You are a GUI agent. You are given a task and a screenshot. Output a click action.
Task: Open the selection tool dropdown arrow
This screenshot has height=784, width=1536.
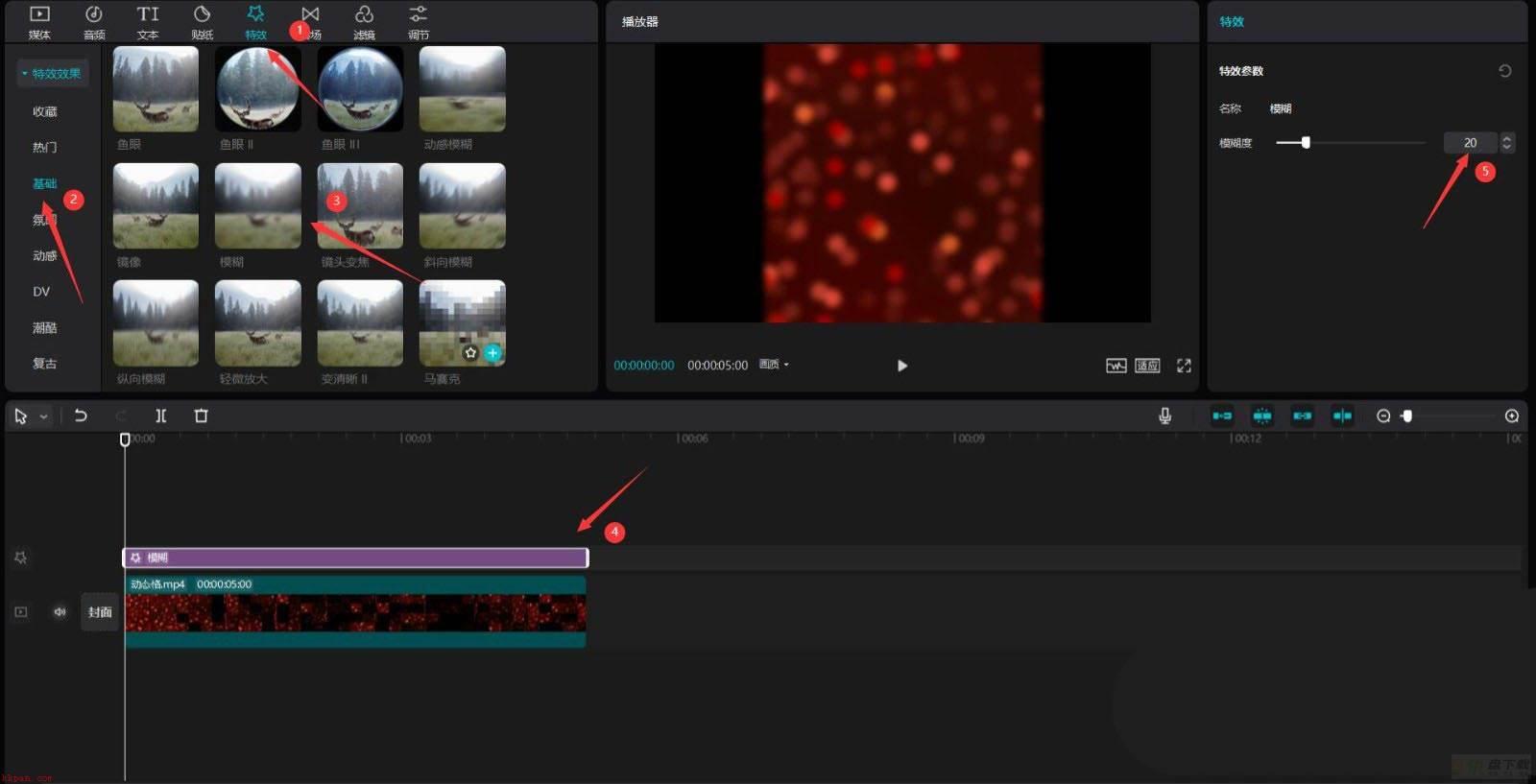coord(43,416)
